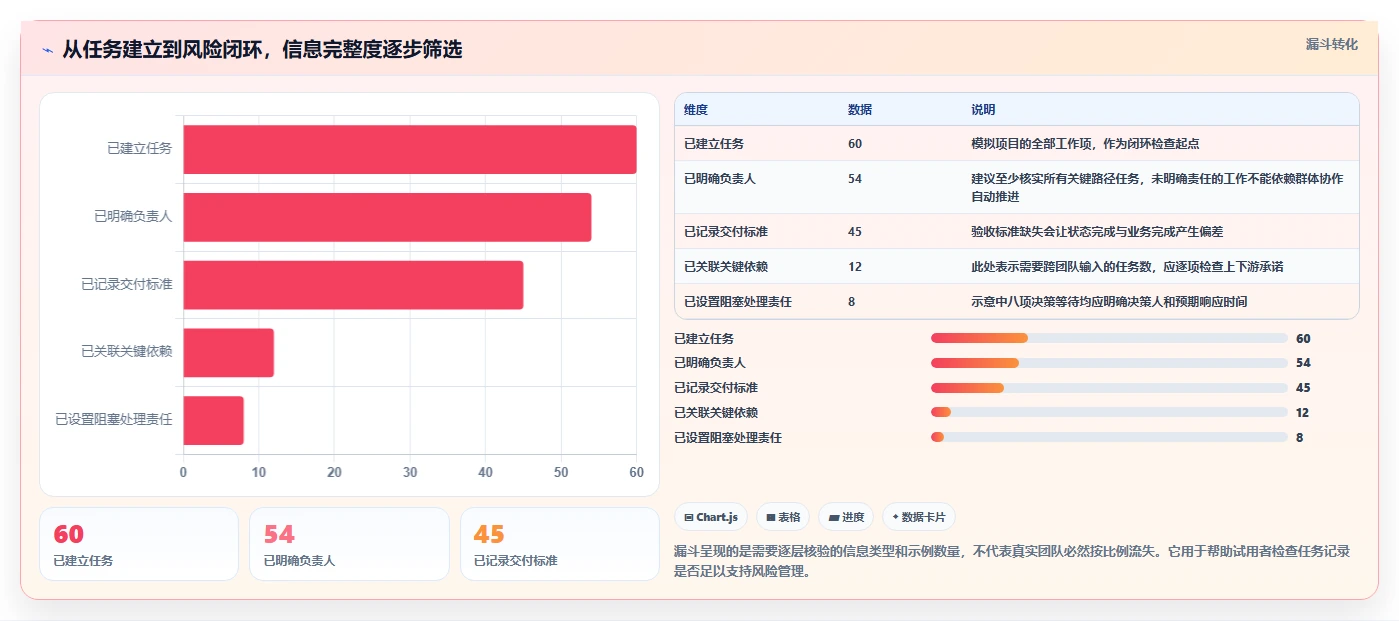Click the 已明确负责人 cell in the table
The height and width of the screenshot is (621, 1399).
pos(720,179)
